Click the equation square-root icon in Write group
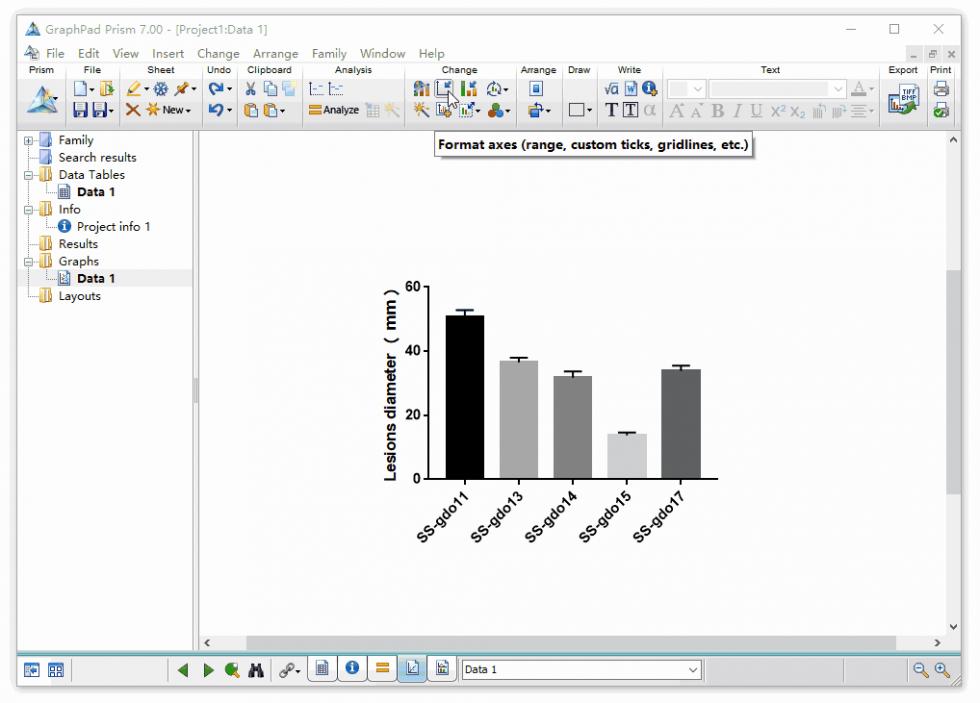The image size is (980, 703). (611, 89)
